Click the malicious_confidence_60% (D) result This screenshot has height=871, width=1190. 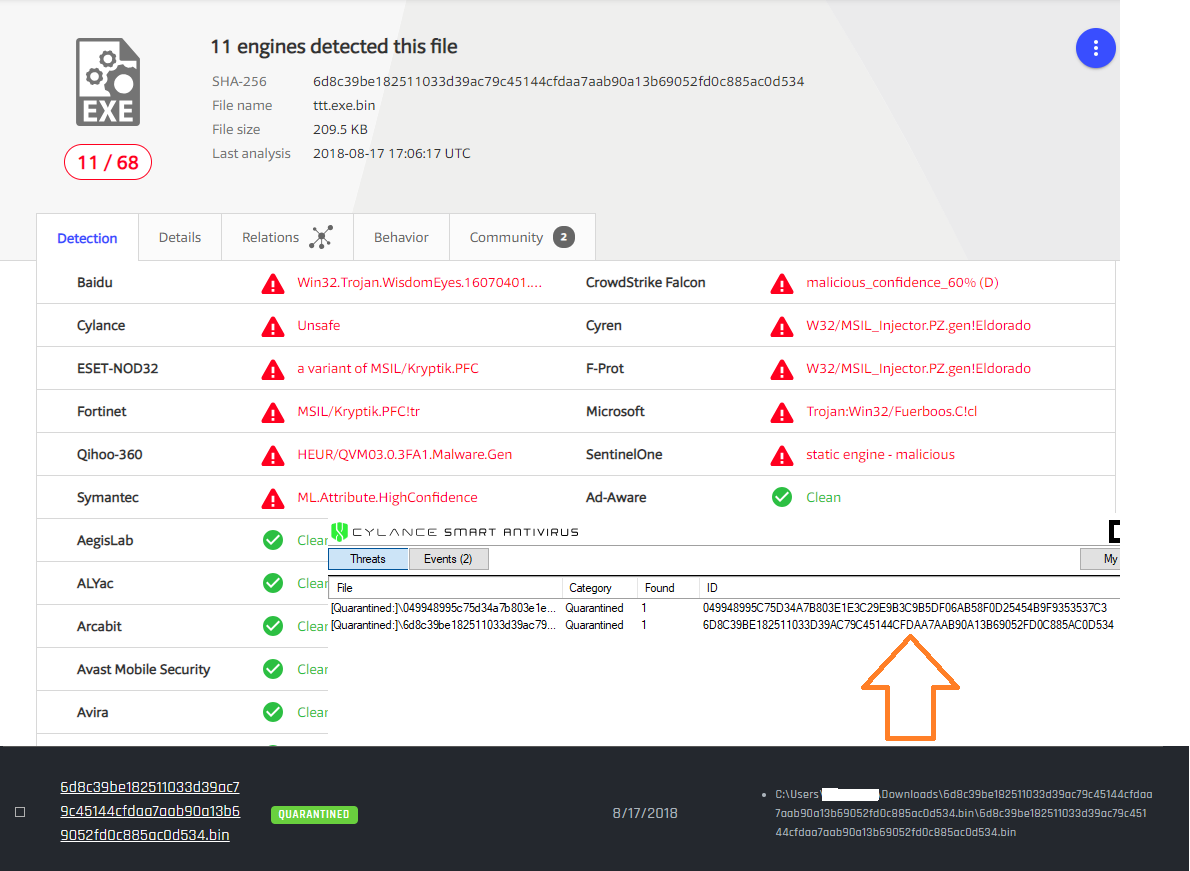[x=902, y=282]
